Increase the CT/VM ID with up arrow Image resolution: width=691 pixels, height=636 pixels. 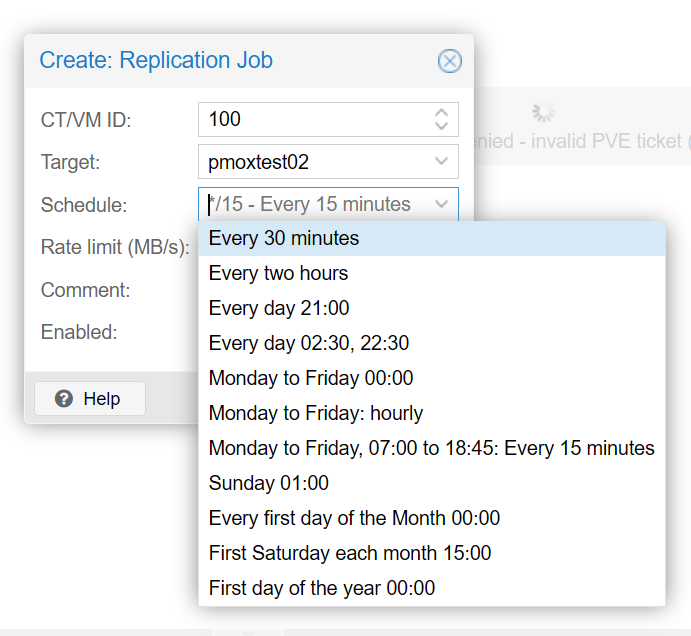(442, 113)
